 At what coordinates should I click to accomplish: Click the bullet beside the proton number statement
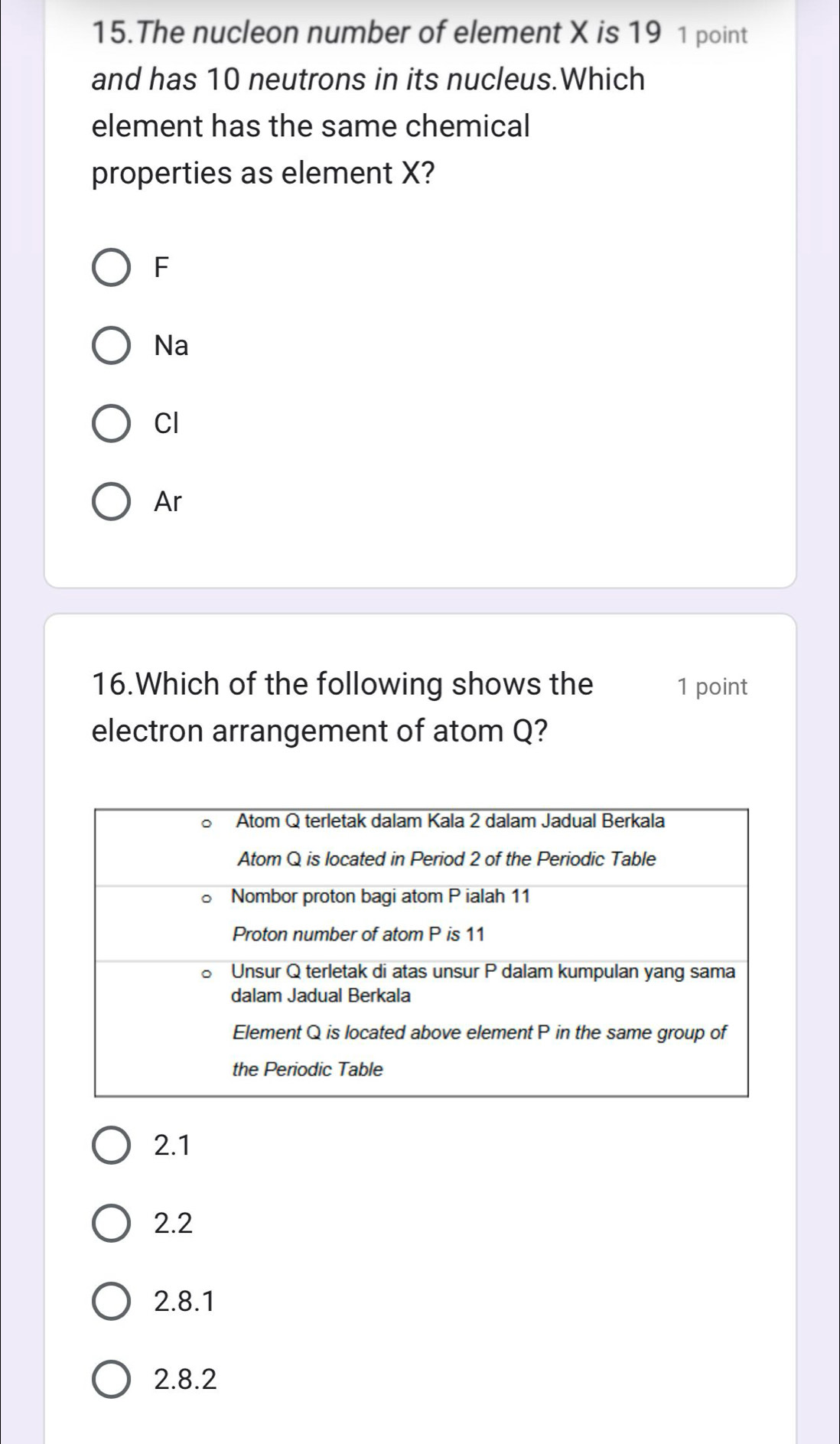(205, 897)
